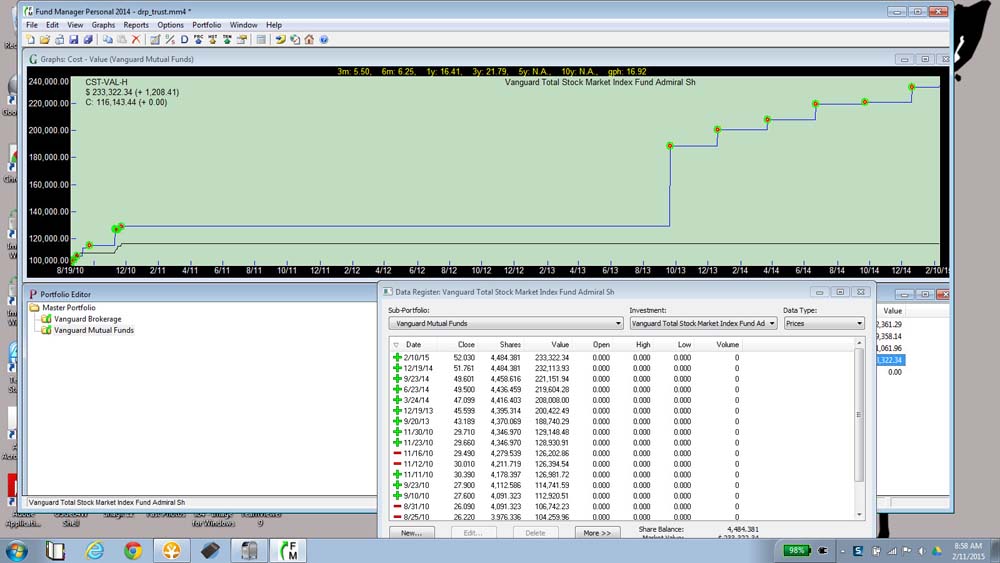Screen dimensions: 1000x563
Task: Click the graph marker near 12/13
Action: click(717, 129)
